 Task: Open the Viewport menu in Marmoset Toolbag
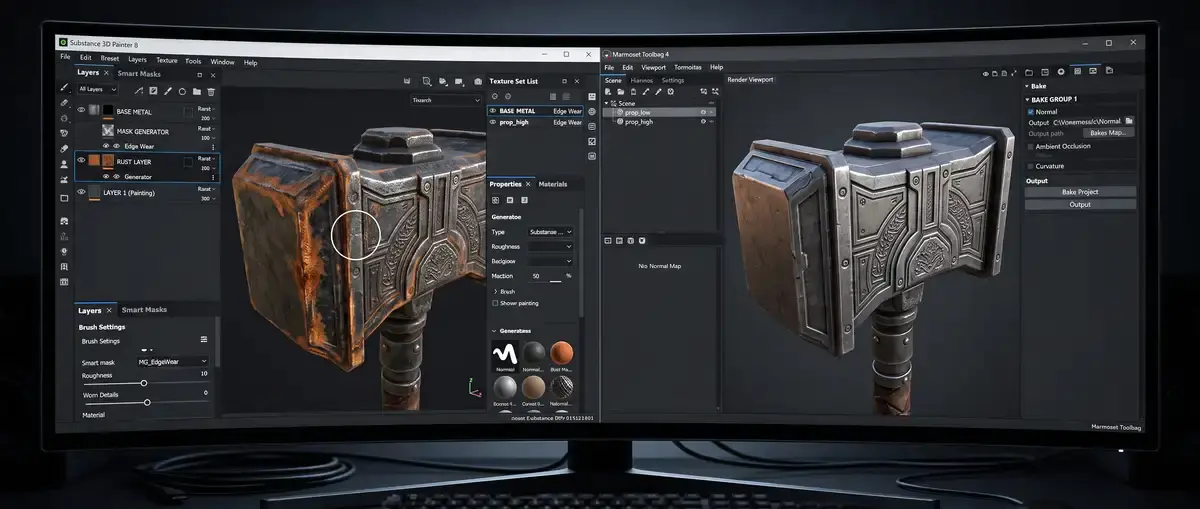(653, 68)
